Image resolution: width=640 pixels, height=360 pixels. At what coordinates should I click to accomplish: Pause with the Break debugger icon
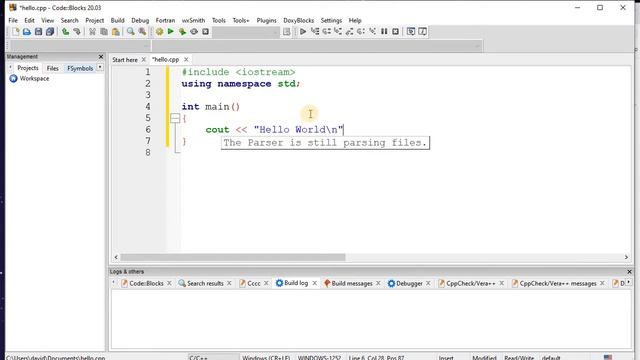point(384,31)
